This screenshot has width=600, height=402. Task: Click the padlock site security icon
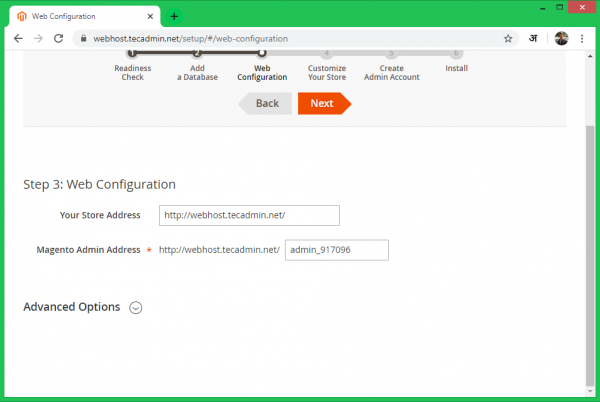(x=83, y=38)
